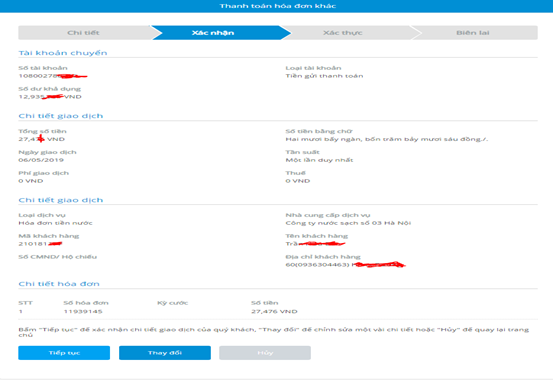This screenshot has height=380, width=553.
Task: Click the Tiền gửi thanh toán value
Action: 324,76
